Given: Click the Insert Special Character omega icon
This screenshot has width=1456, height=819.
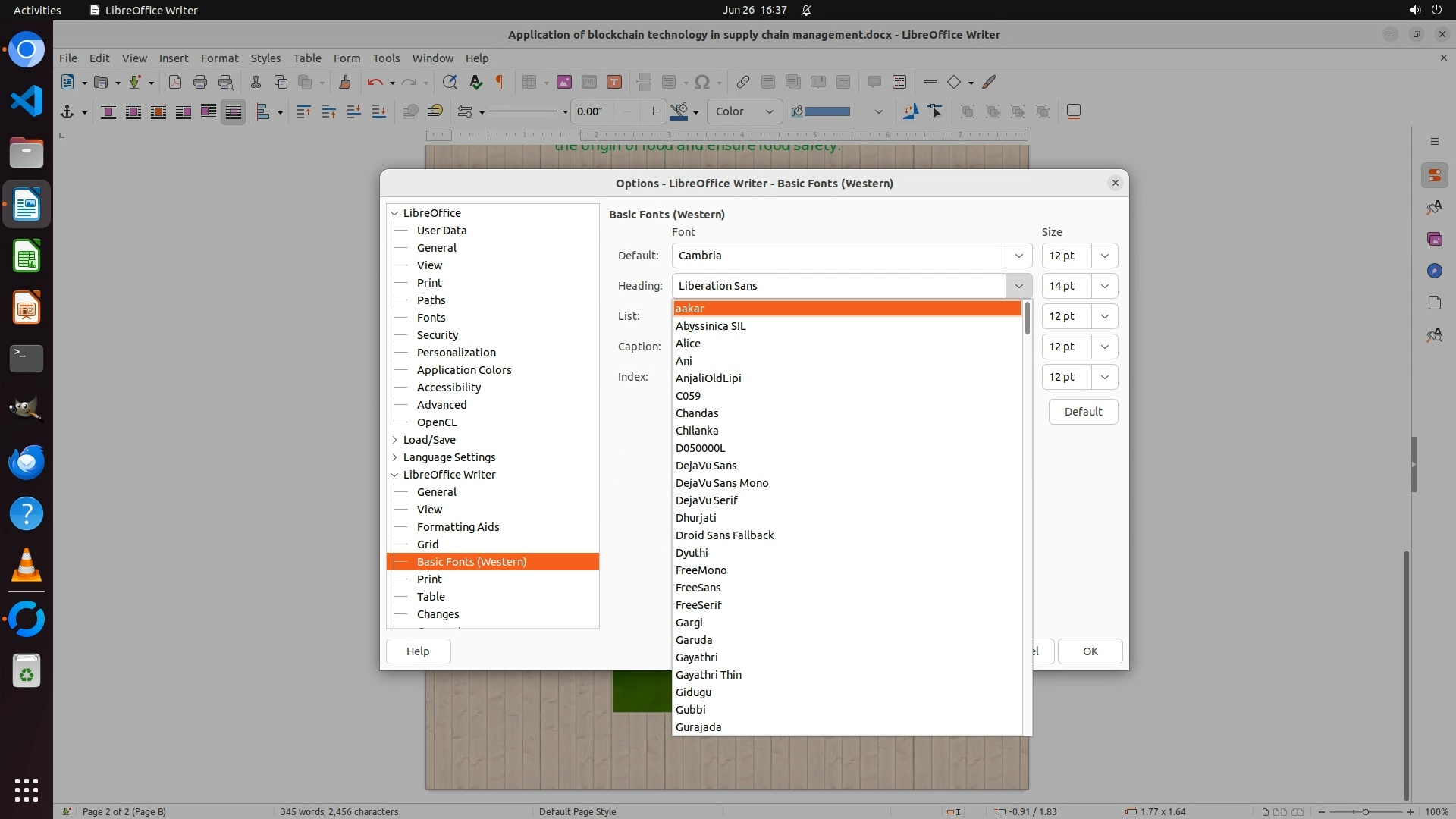Looking at the screenshot, I should 702,82.
